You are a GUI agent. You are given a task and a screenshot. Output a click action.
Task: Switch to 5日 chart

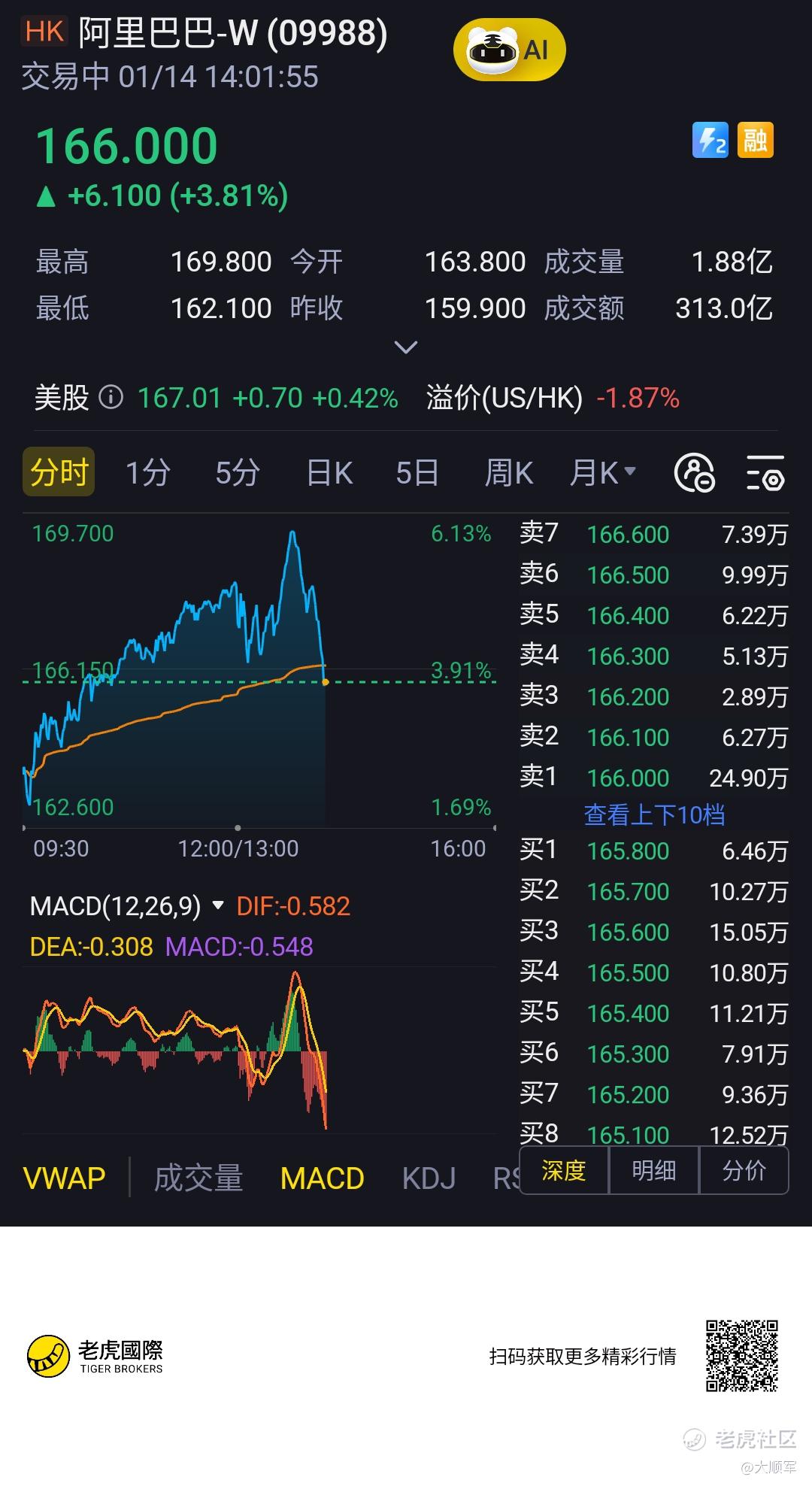click(x=417, y=473)
